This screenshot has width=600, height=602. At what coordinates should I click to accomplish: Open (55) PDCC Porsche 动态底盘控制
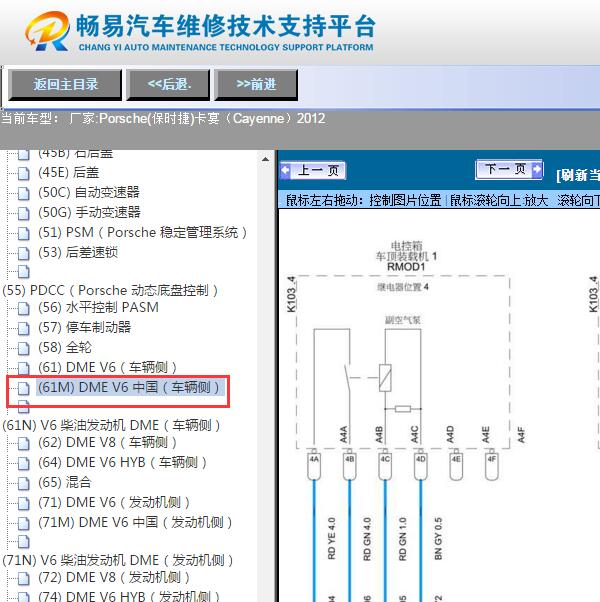point(110,291)
